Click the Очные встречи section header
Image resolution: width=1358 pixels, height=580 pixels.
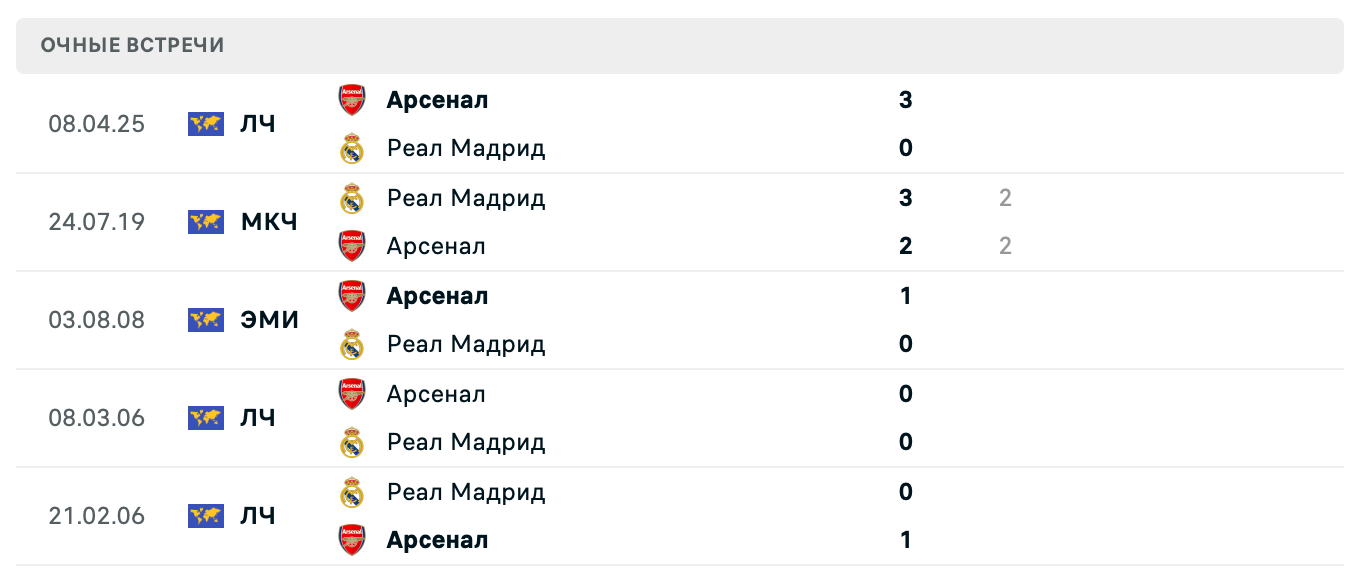pyautogui.click(x=133, y=45)
